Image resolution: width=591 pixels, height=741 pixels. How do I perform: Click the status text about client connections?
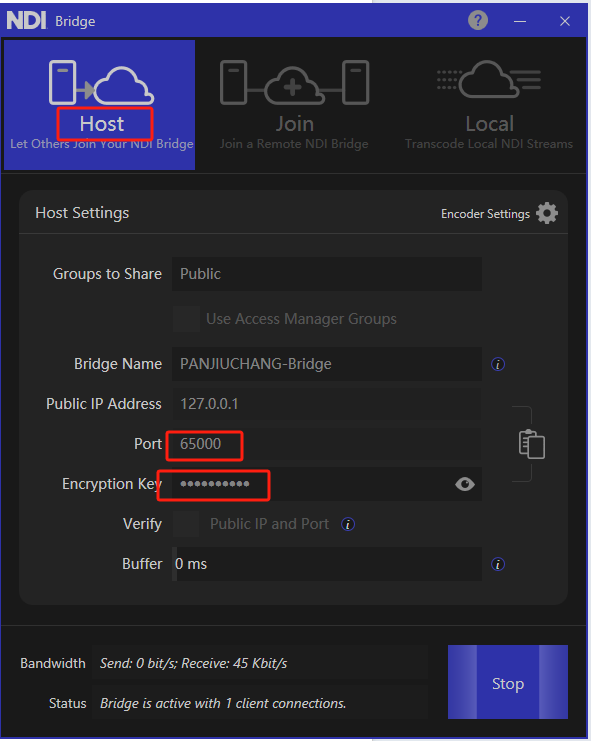click(x=223, y=703)
